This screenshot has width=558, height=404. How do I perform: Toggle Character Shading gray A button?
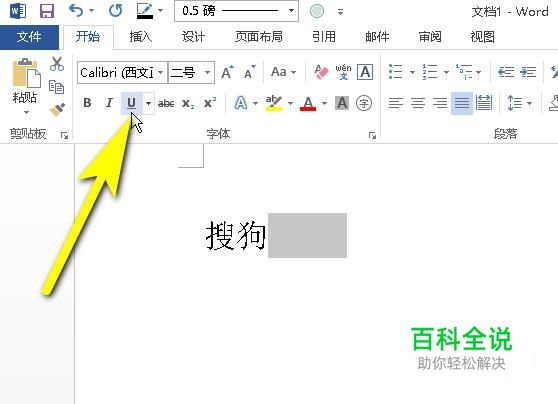click(x=342, y=103)
